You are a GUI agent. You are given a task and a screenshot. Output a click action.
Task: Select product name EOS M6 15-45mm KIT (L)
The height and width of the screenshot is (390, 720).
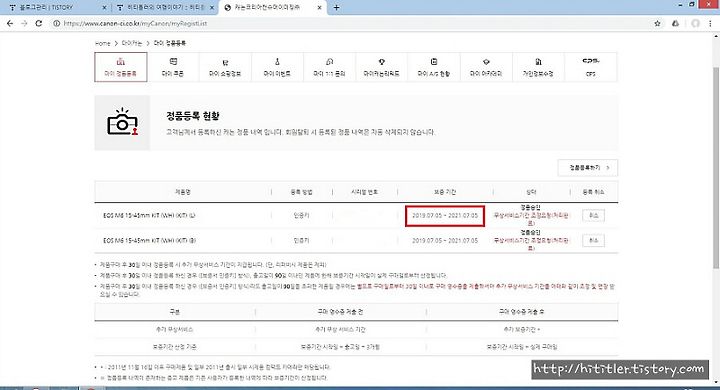[x=149, y=215]
